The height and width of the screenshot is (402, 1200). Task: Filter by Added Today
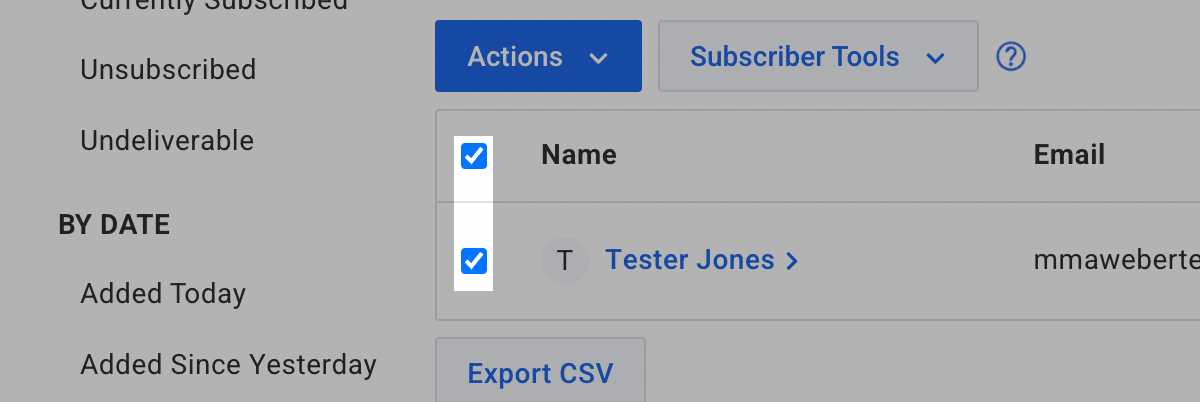click(163, 294)
